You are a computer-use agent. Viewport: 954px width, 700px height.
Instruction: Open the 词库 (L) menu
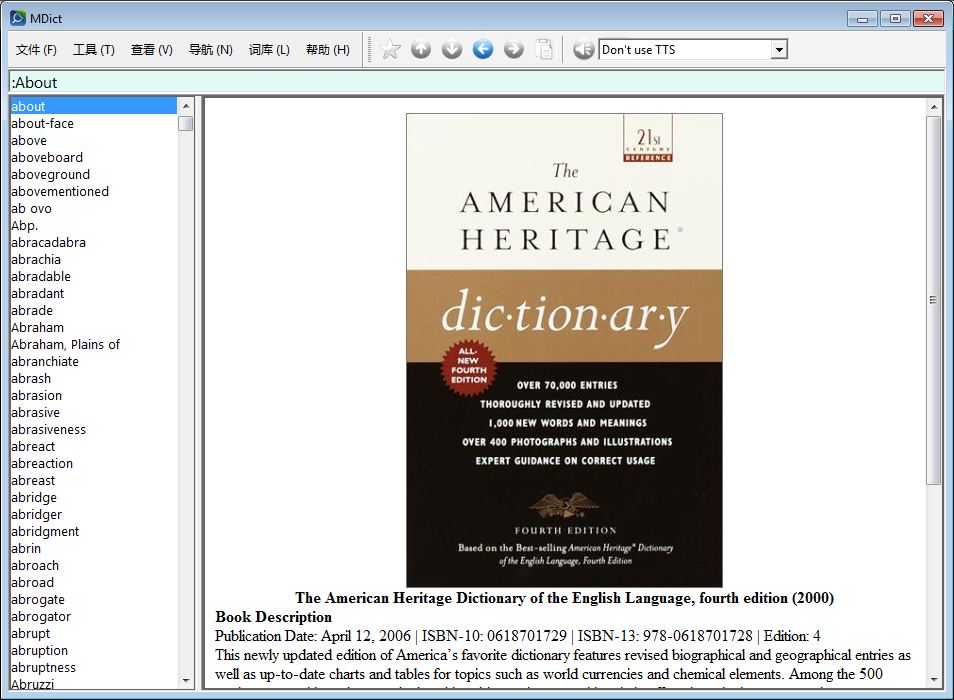click(x=269, y=50)
